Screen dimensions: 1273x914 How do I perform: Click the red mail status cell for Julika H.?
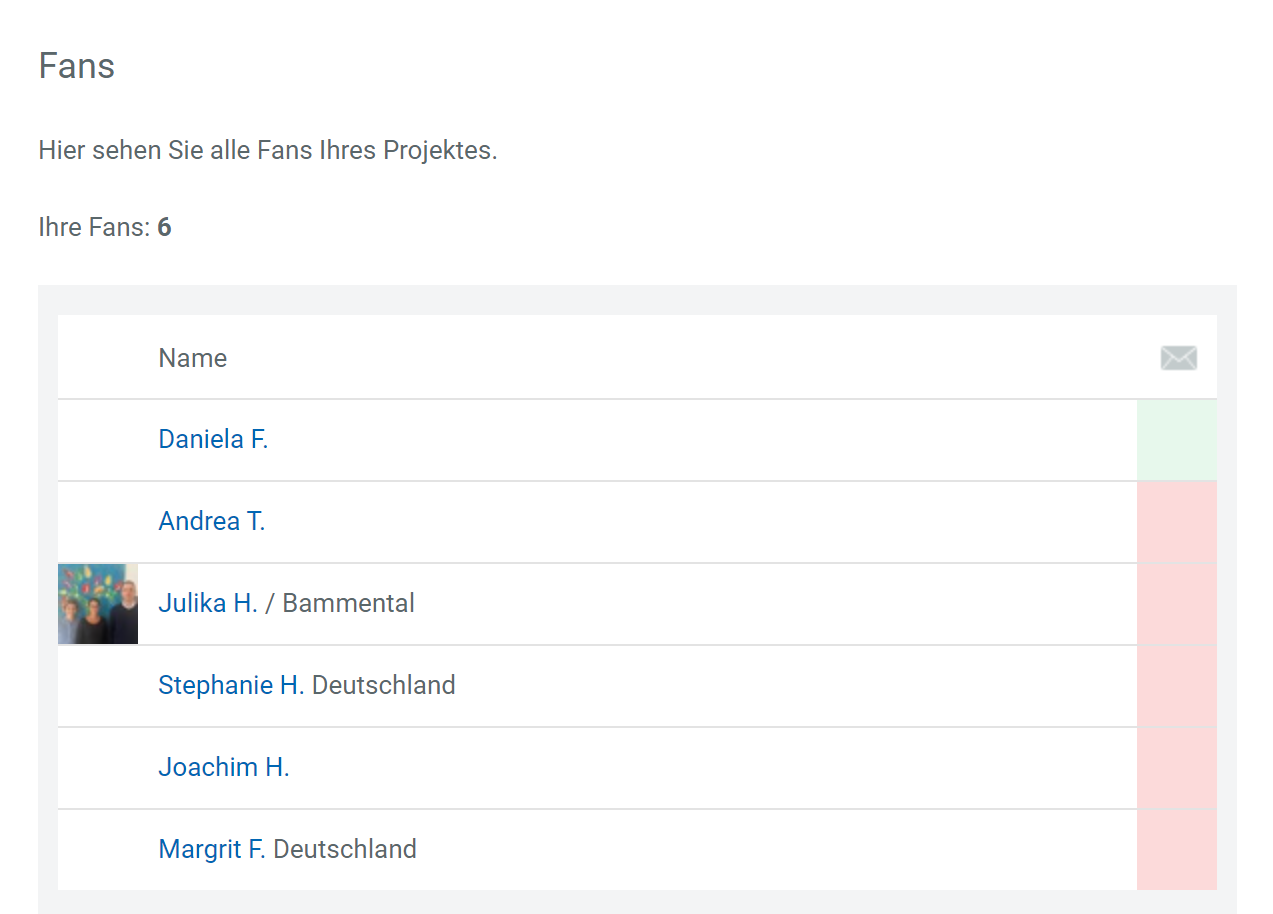(1177, 604)
